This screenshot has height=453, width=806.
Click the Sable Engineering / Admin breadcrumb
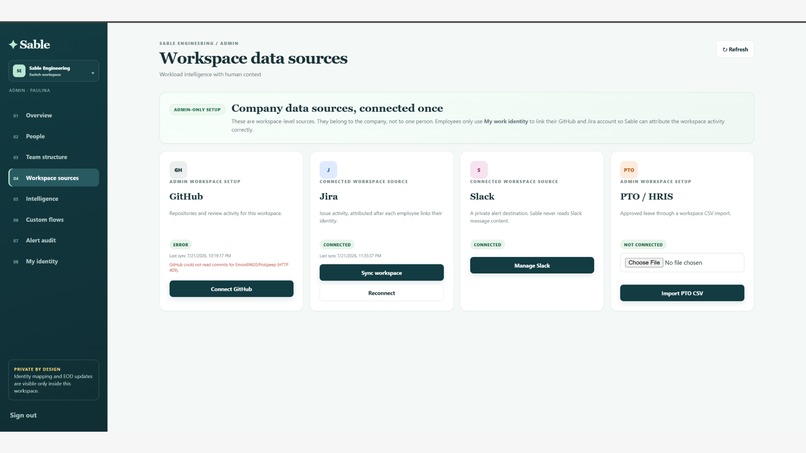199,43
